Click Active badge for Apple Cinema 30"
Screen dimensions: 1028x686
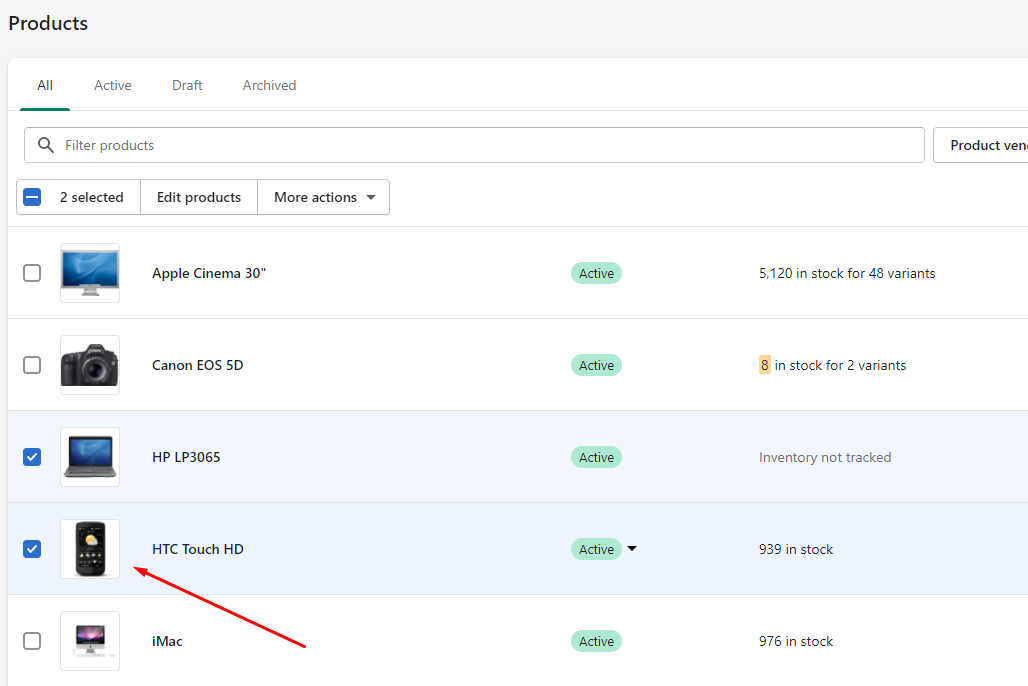click(596, 273)
